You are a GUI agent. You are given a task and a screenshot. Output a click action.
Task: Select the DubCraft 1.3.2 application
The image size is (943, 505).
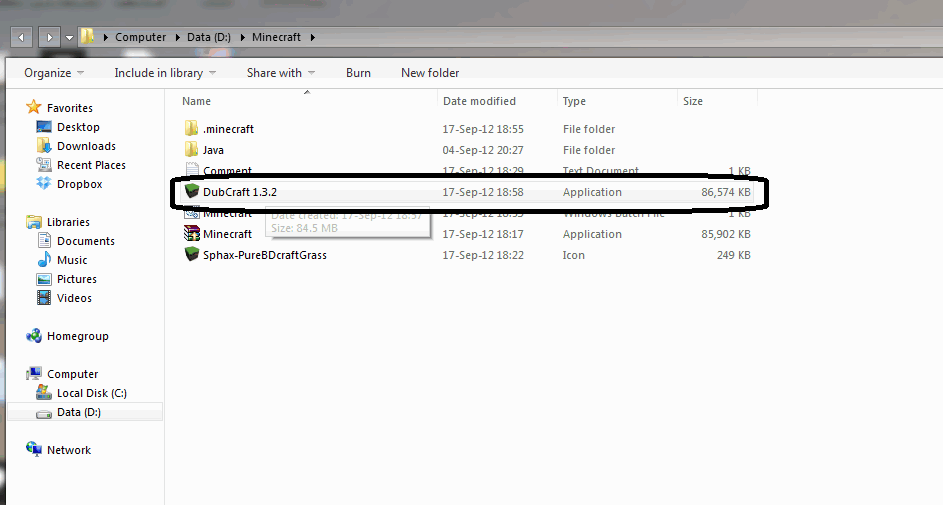pos(239,192)
